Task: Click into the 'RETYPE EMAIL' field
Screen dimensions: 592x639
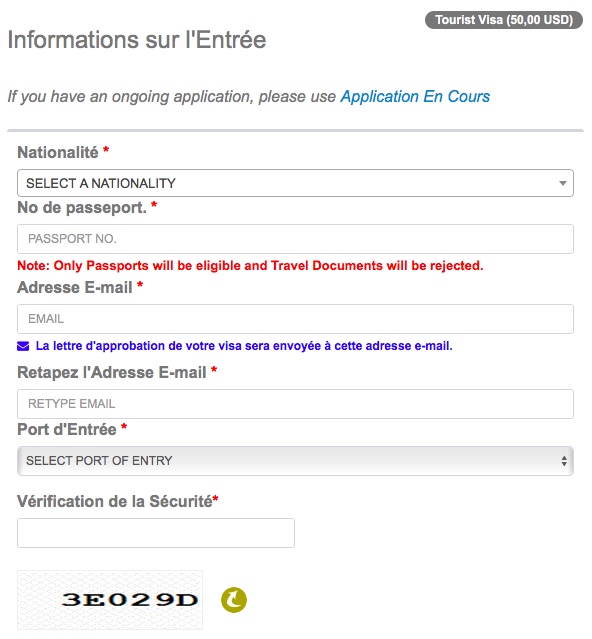Action: coord(295,404)
